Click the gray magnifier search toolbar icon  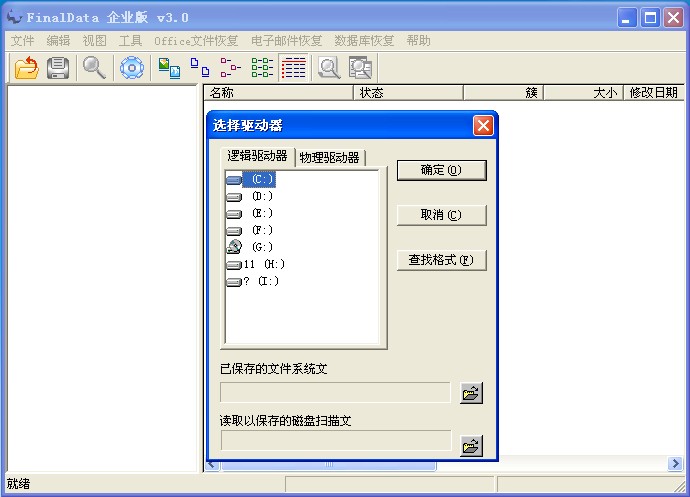click(x=329, y=68)
